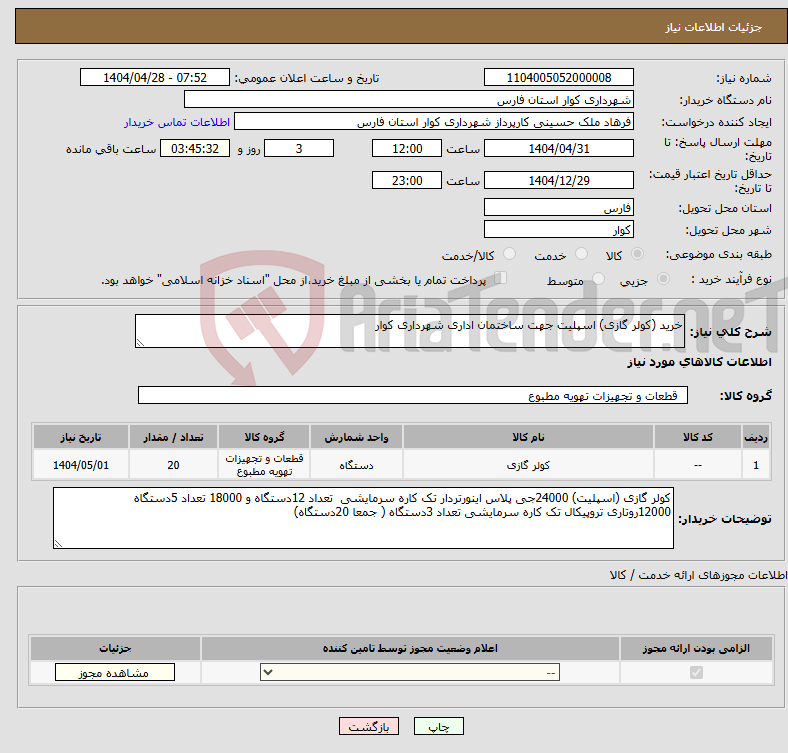Open the supplier license status dropdown
The height and width of the screenshot is (753, 788).
[410, 673]
